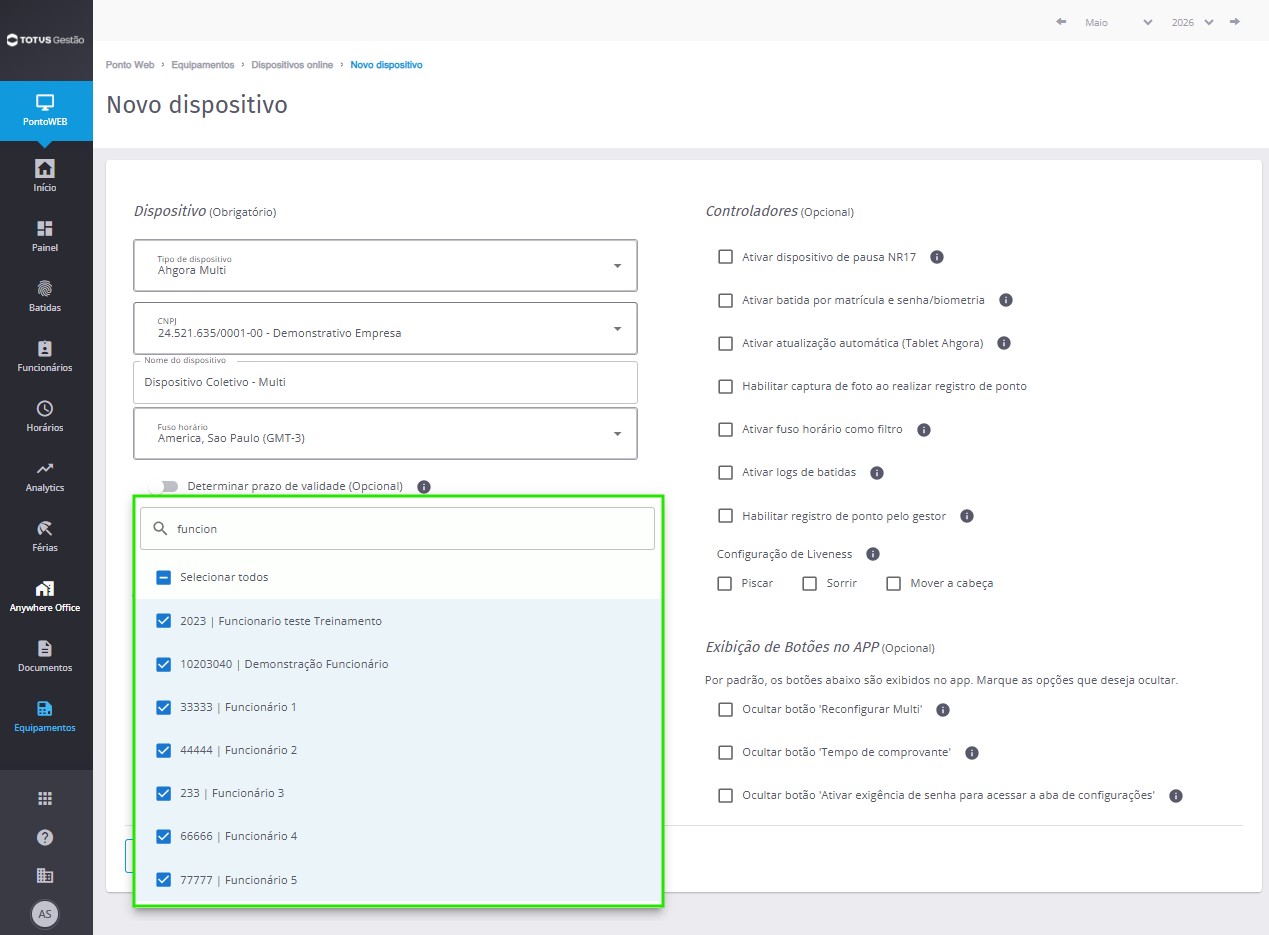Open the Maio month dropdown

point(1118,22)
